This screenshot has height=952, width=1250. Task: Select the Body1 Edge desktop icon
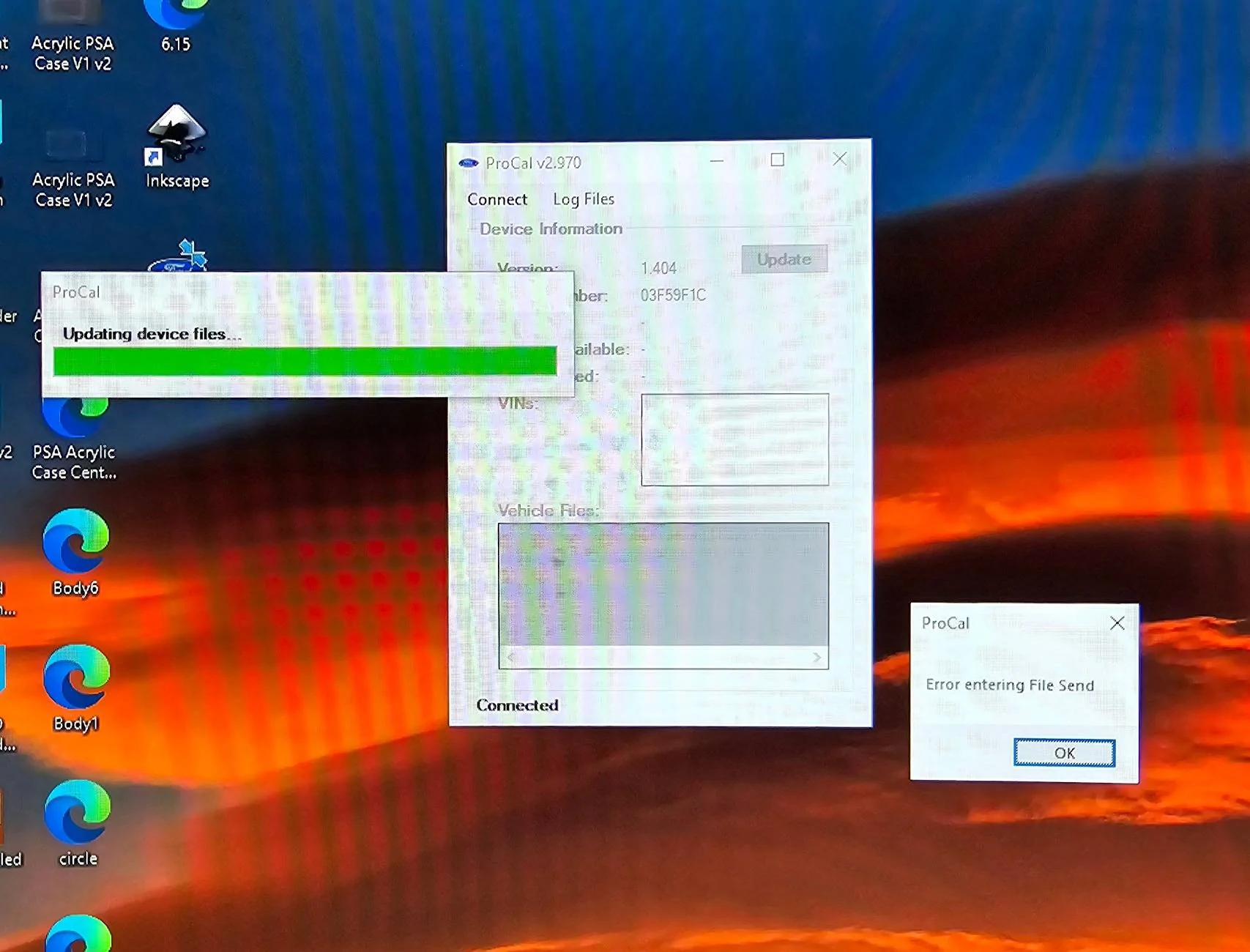coord(75,688)
